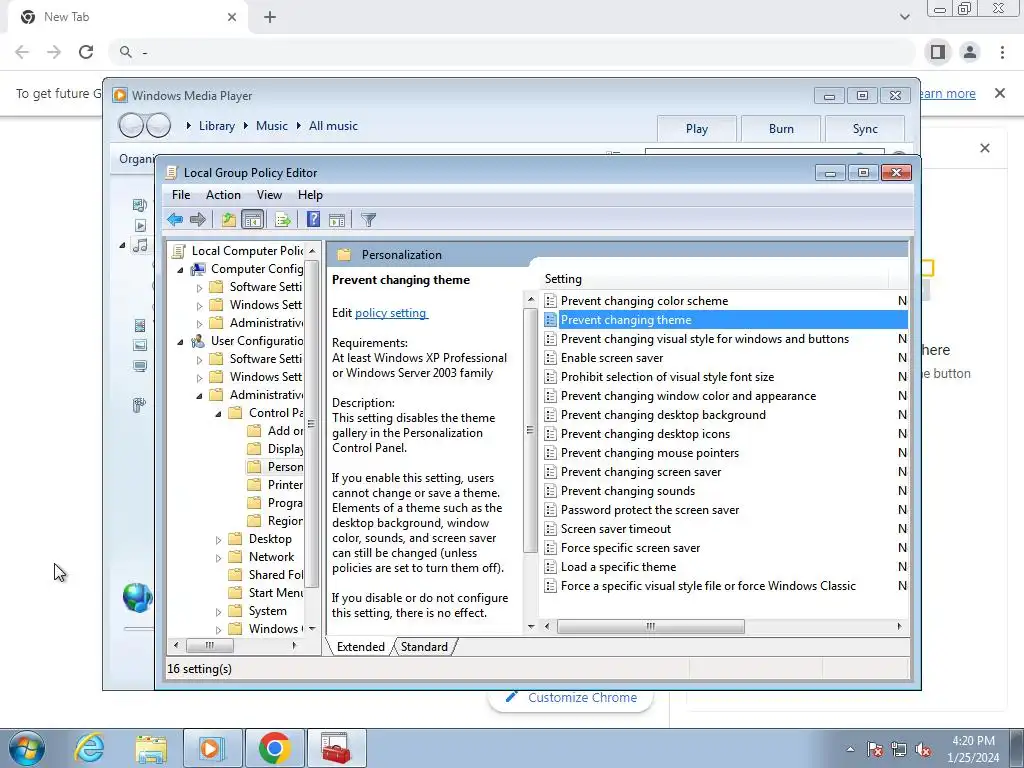Screen dimensions: 1024x768
Task: Click the policy setting link
Action: (391, 313)
